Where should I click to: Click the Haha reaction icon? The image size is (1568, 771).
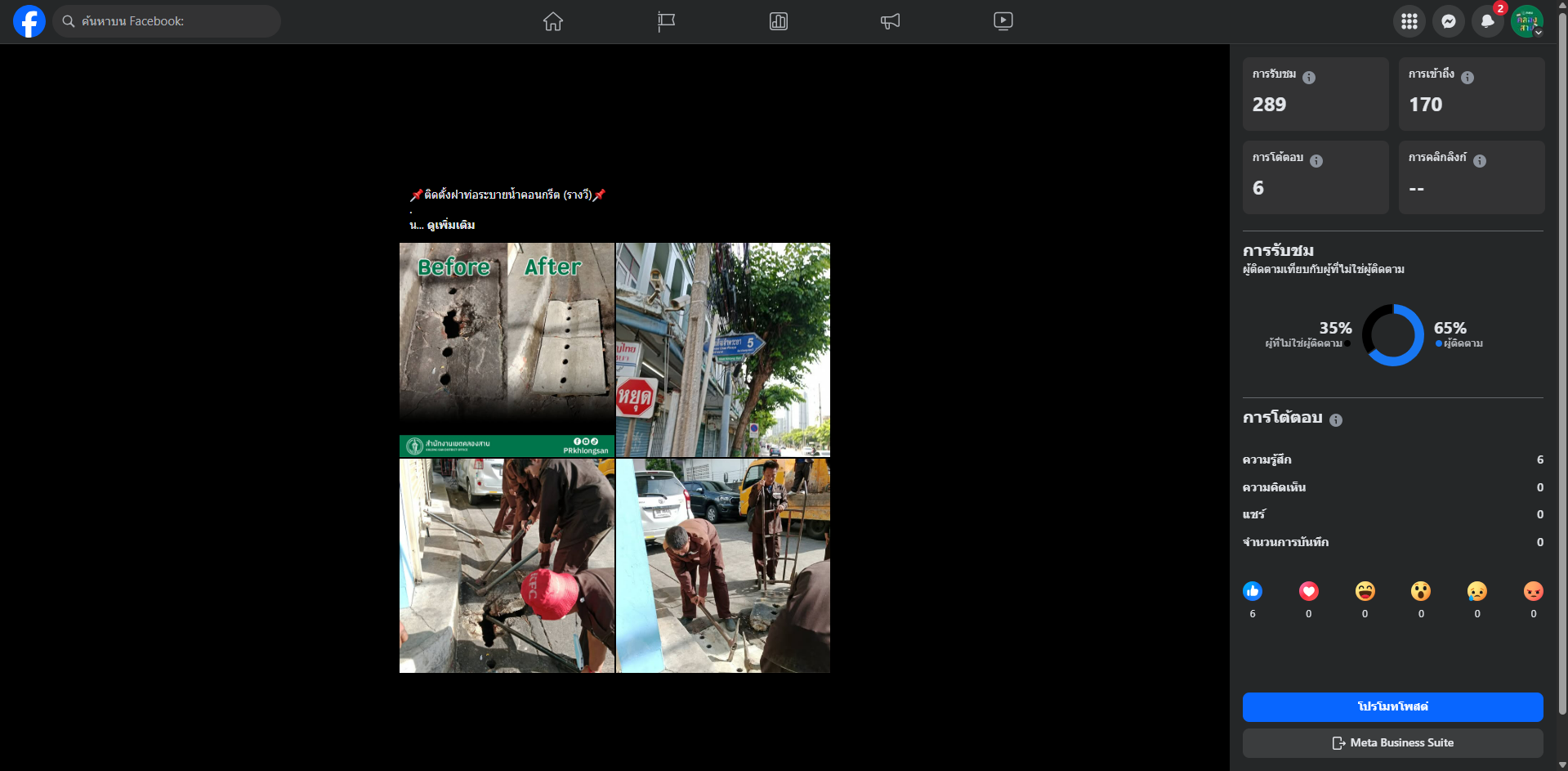[x=1365, y=591]
